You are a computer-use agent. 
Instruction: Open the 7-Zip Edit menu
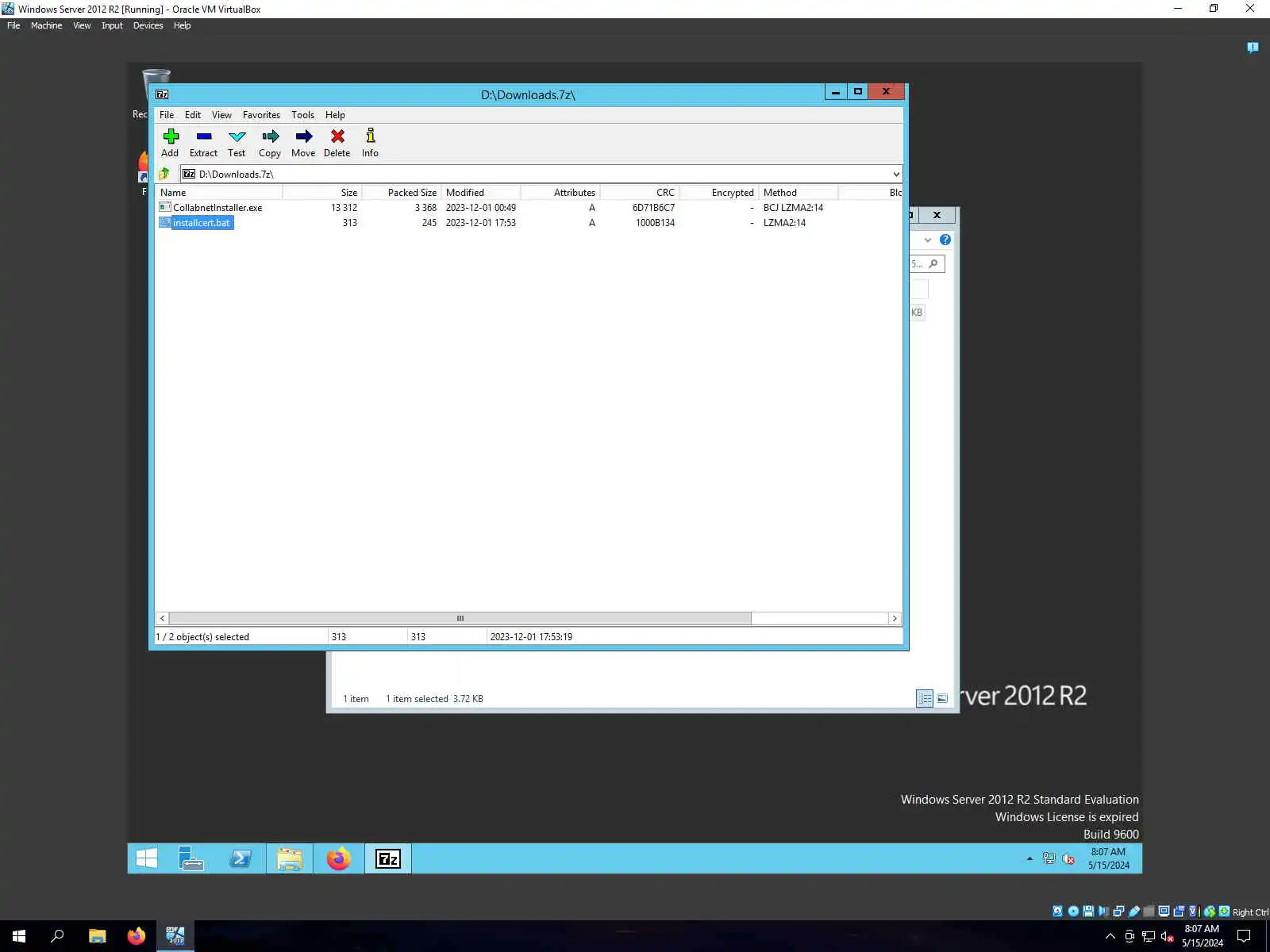click(193, 115)
